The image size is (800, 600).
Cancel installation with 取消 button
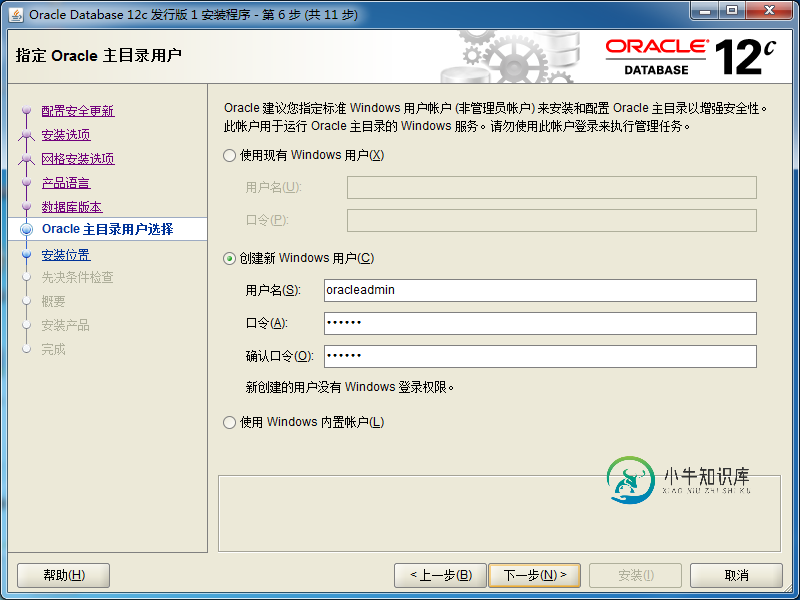pyautogui.click(x=736, y=576)
